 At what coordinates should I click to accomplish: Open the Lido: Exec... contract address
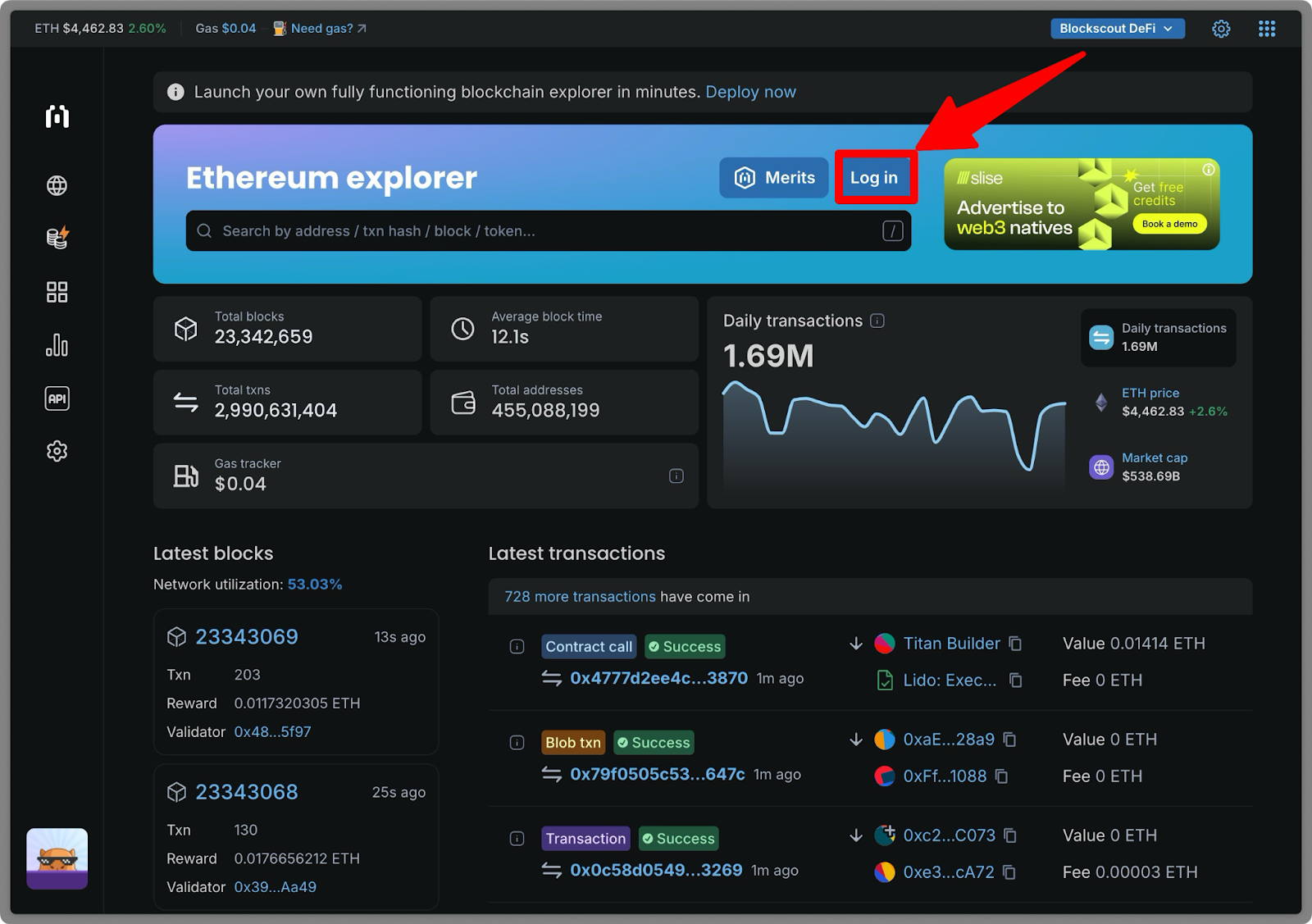click(950, 680)
